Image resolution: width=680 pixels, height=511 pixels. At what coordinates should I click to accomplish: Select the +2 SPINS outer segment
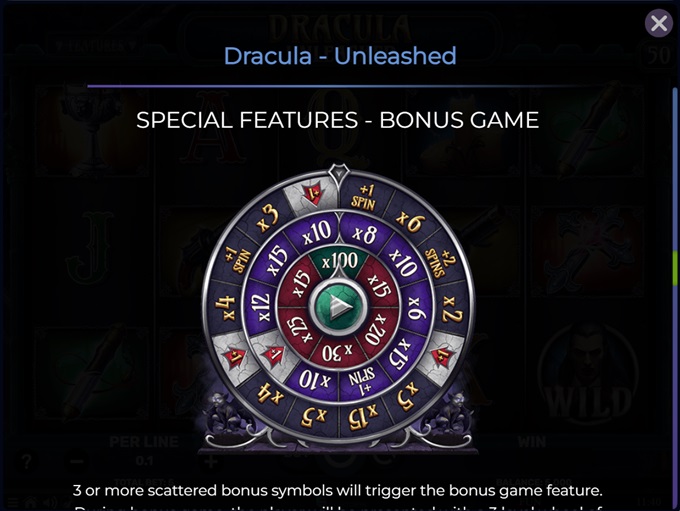pyautogui.click(x=440, y=262)
